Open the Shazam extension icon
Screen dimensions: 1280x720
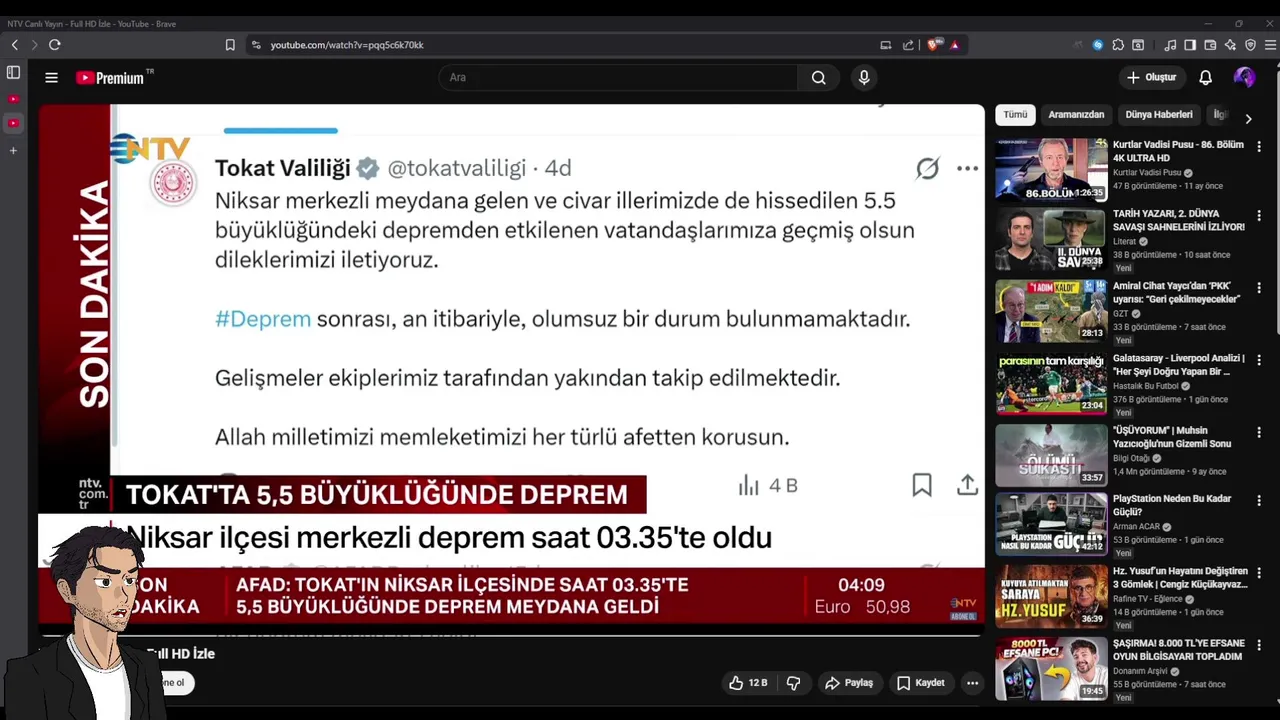pos(1098,45)
